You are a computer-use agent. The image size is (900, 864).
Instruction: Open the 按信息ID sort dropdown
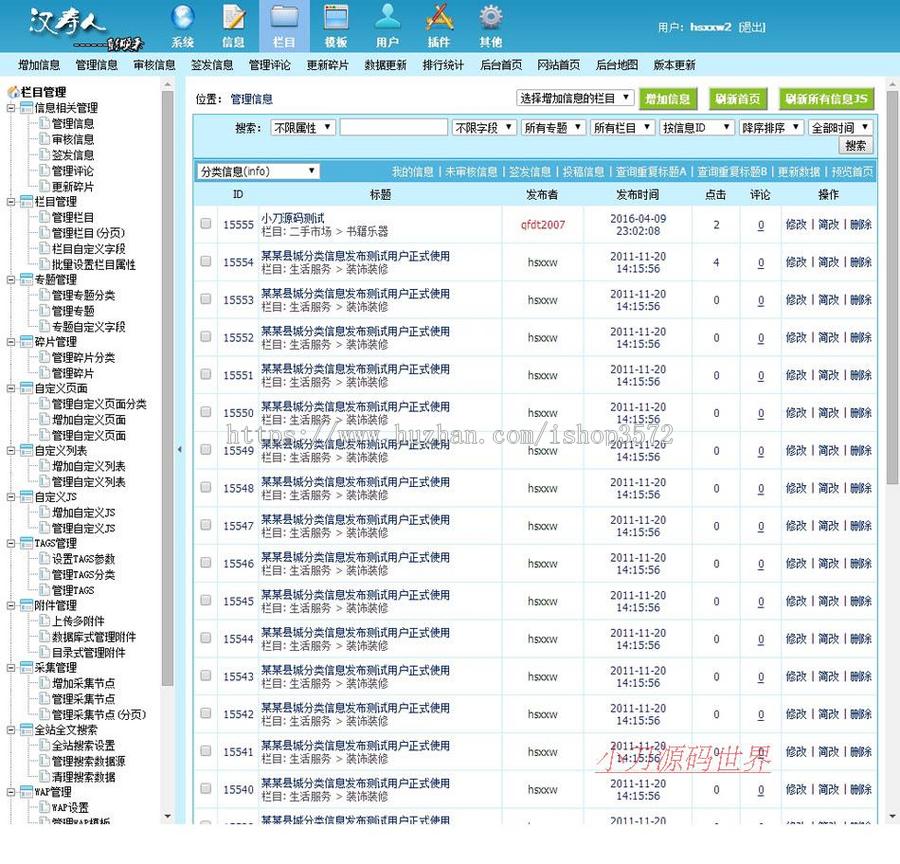click(697, 127)
